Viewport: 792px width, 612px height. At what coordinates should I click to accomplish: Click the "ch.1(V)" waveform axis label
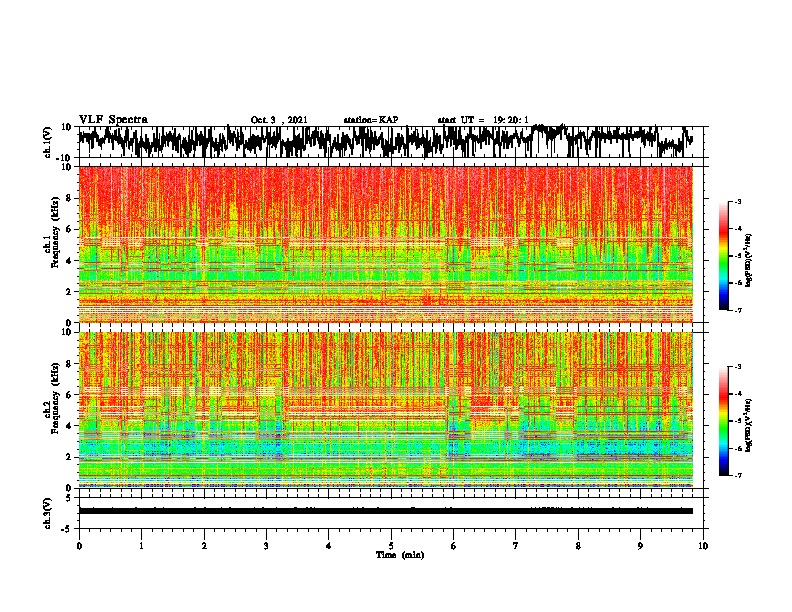(48, 142)
